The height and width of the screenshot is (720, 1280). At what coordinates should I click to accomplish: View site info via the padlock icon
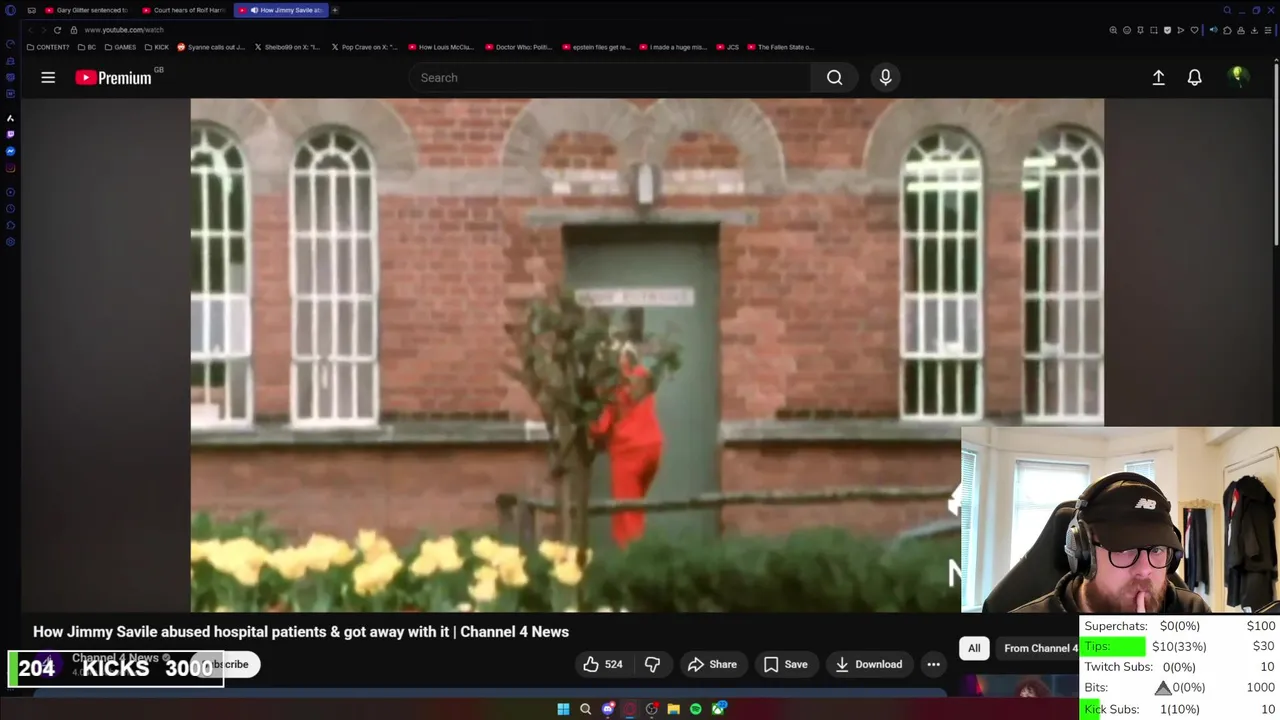click(x=74, y=30)
